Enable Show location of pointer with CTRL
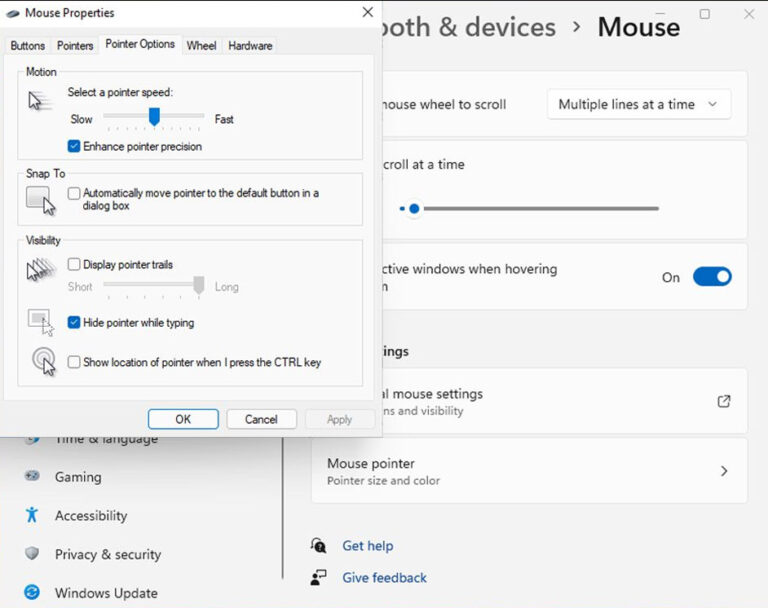This screenshot has height=608, width=768. pos(74,362)
